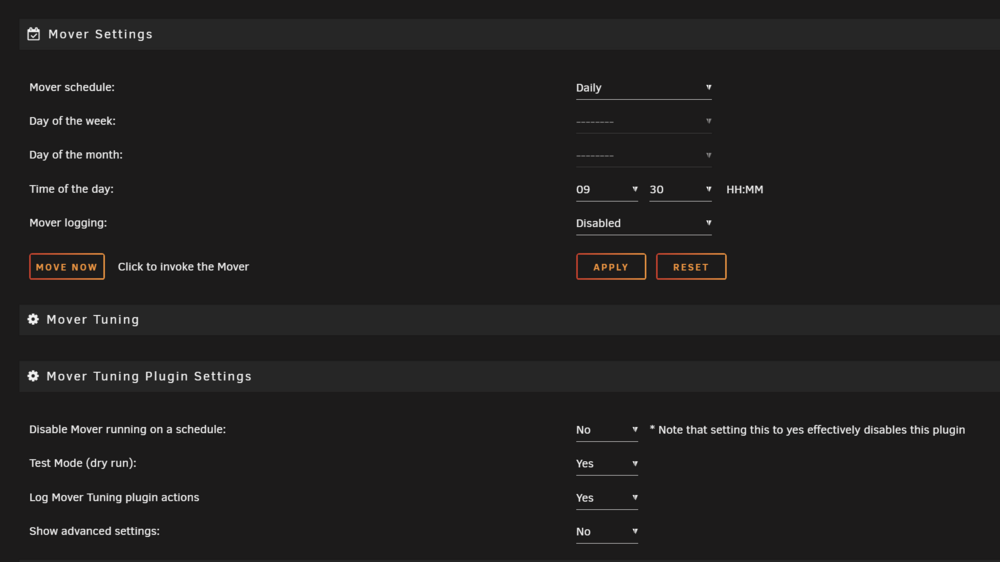Screen dimensions: 1000x562
Task: Open the Mover logging dropdown set to Disabled
Action: click(643, 223)
